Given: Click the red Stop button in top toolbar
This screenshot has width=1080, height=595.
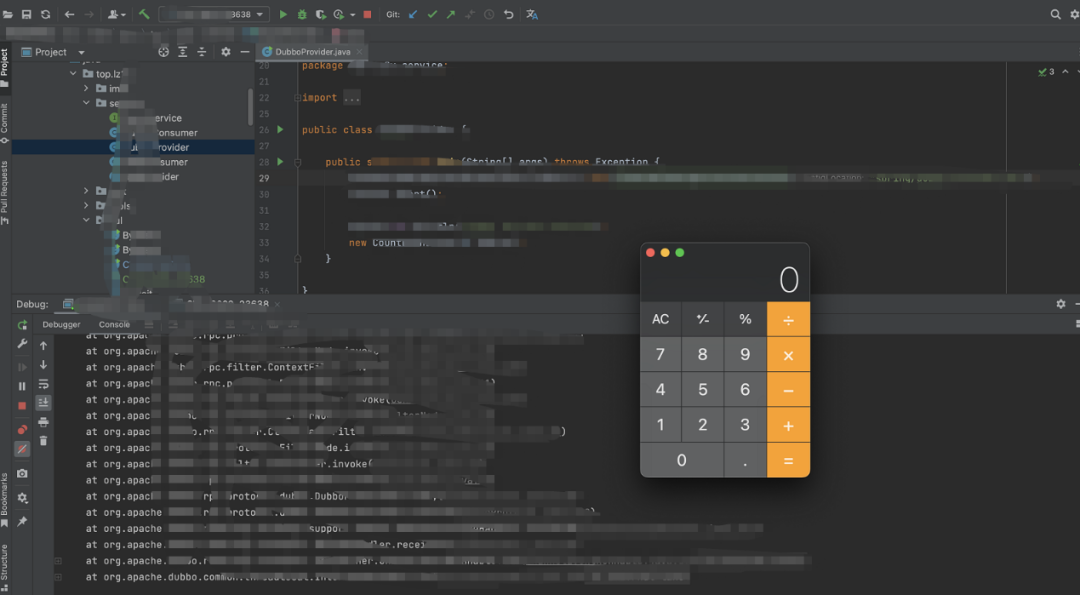Looking at the screenshot, I should tap(367, 15).
